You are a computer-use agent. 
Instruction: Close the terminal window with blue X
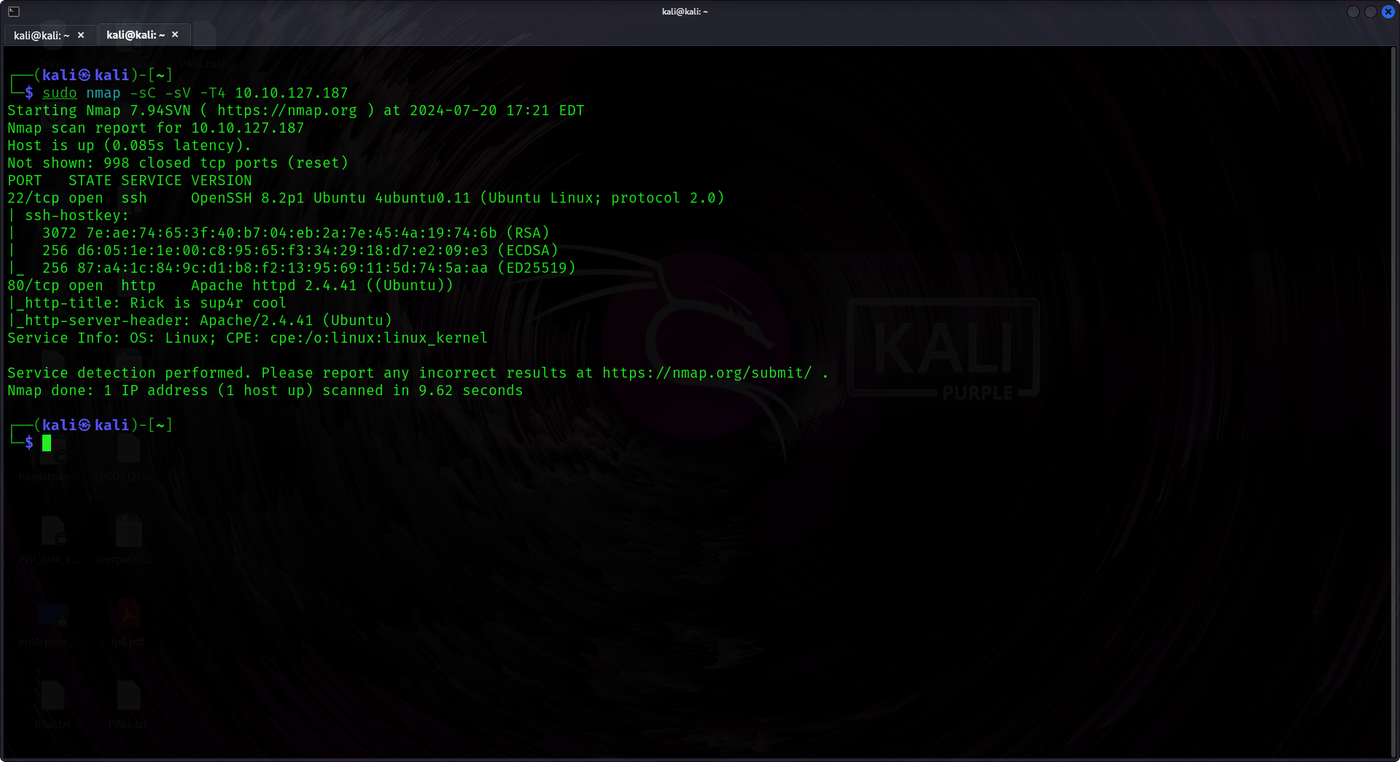coord(1387,11)
